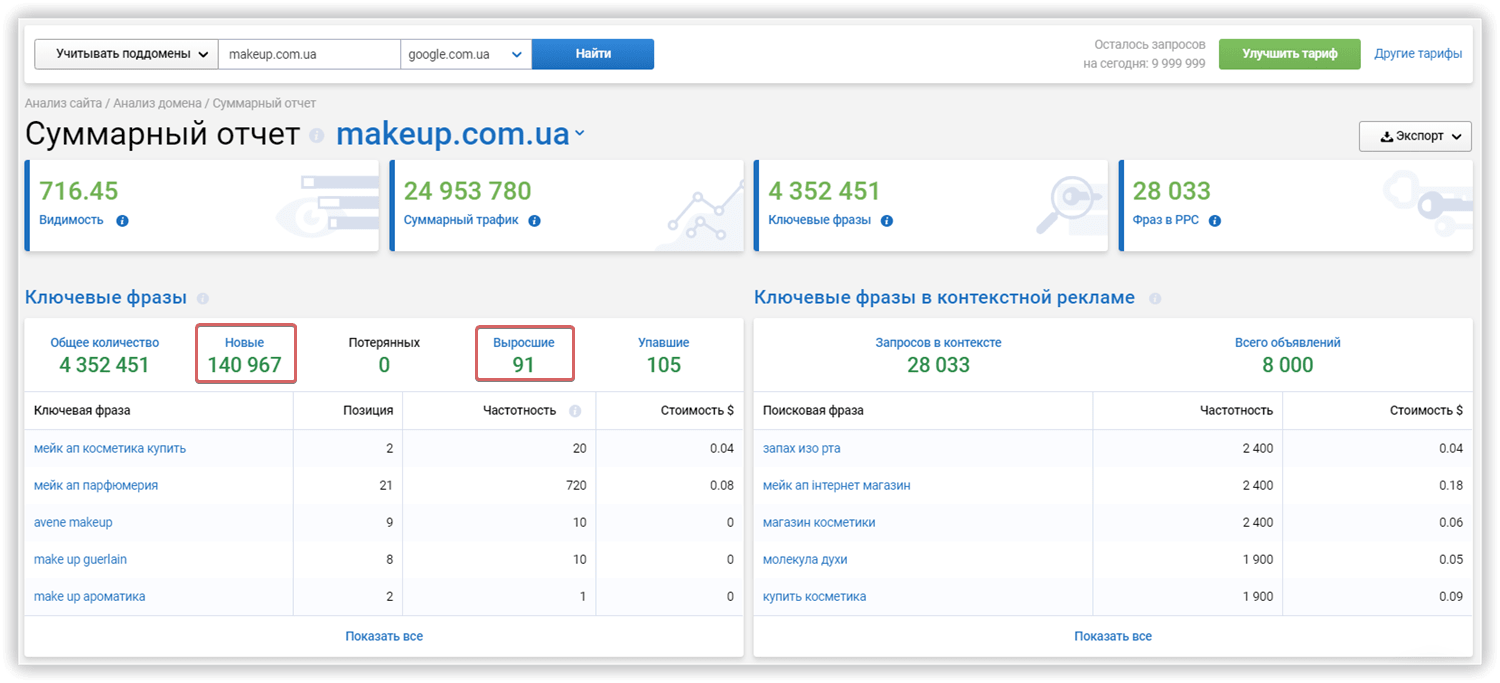Open keyword avene makeup

coord(73,522)
